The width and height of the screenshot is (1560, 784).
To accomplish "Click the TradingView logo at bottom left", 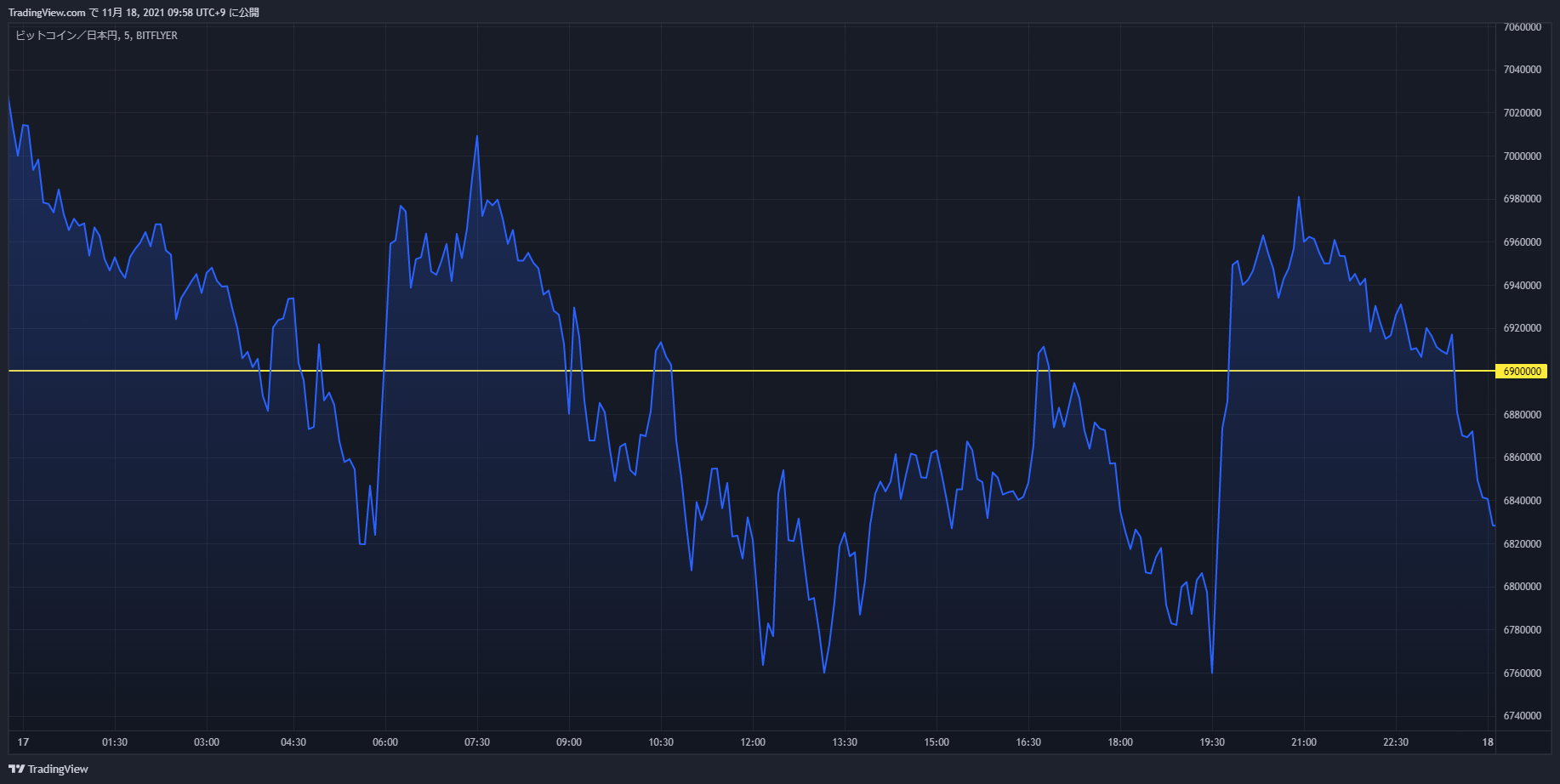I will (x=48, y=769).
